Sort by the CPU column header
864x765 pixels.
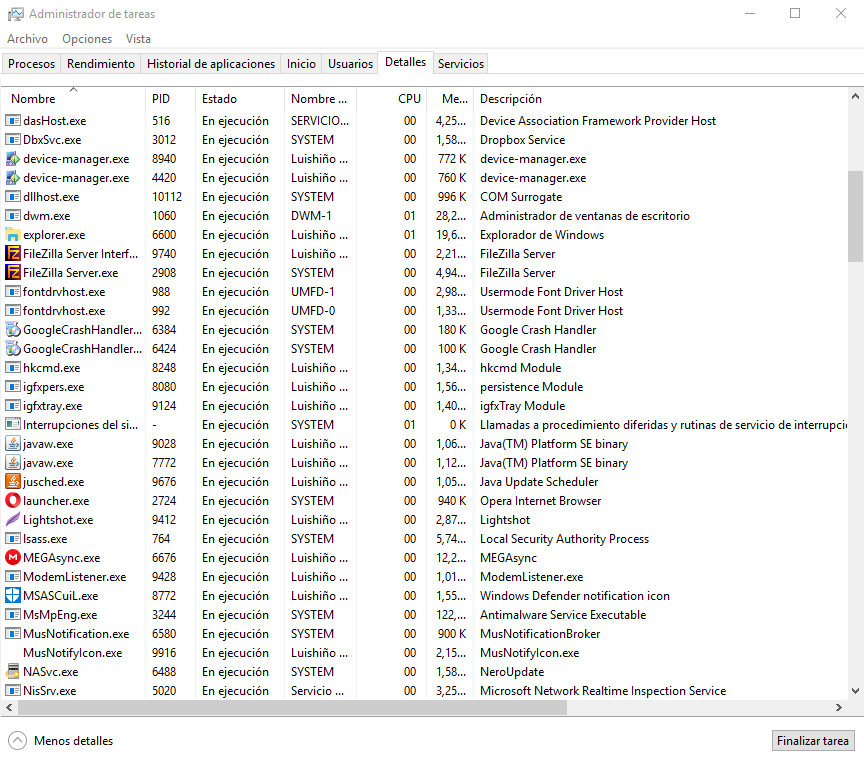pos(392,99)
